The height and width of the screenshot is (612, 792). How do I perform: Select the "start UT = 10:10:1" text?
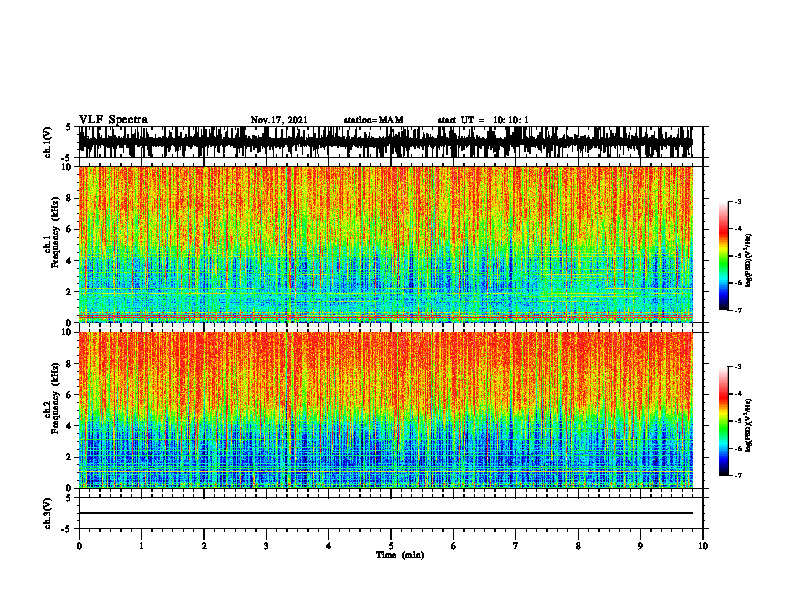tap(483, 120)
